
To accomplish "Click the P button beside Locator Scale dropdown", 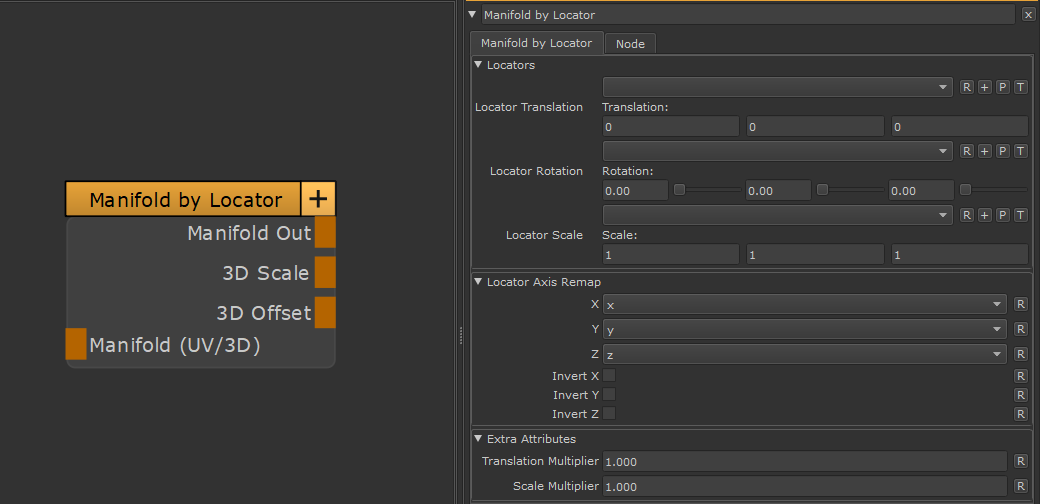I will [1002, 216].
